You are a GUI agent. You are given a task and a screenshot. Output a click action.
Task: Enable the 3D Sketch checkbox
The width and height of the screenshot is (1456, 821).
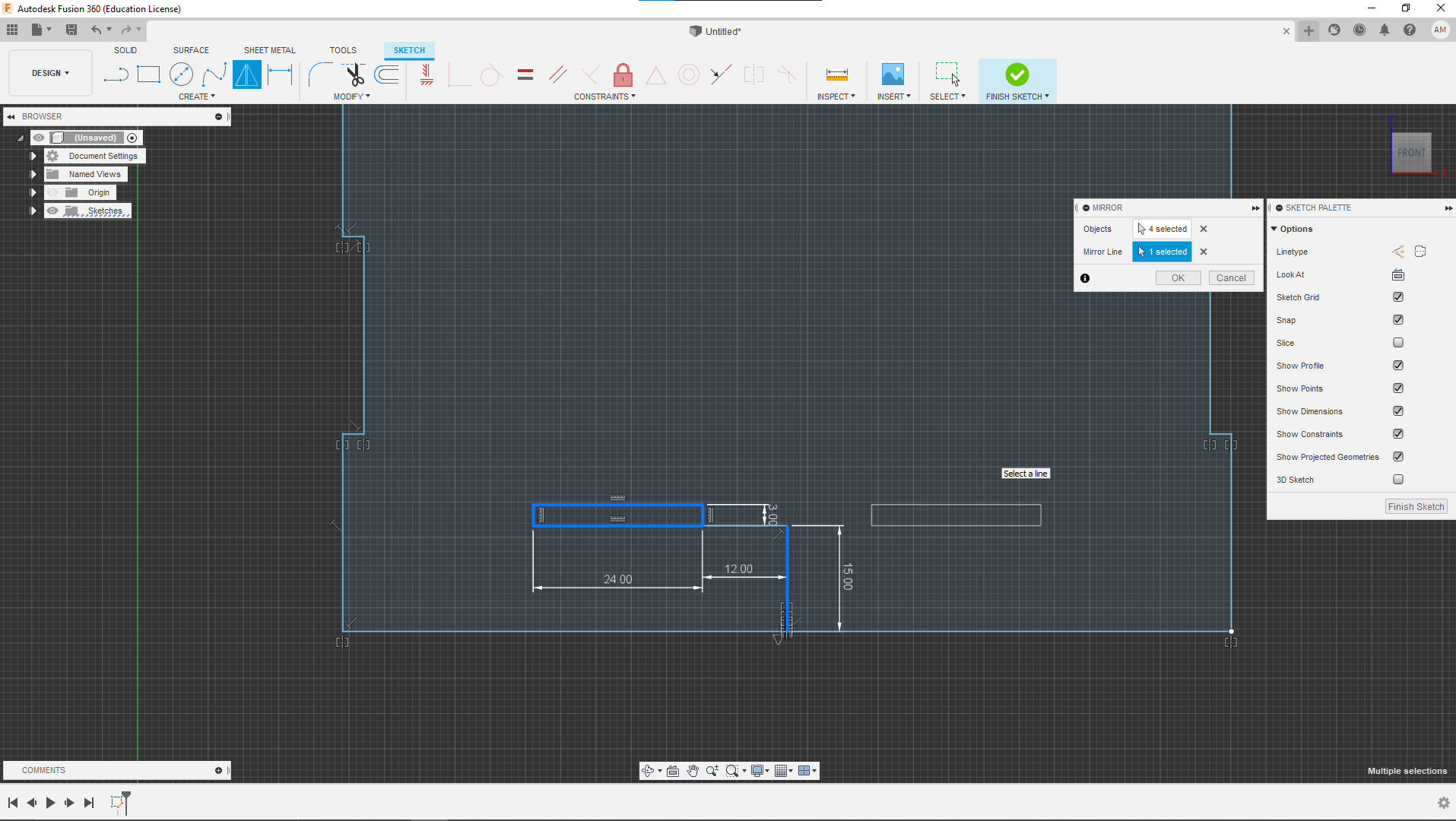pyautogui.click(x=1397, y=480)
